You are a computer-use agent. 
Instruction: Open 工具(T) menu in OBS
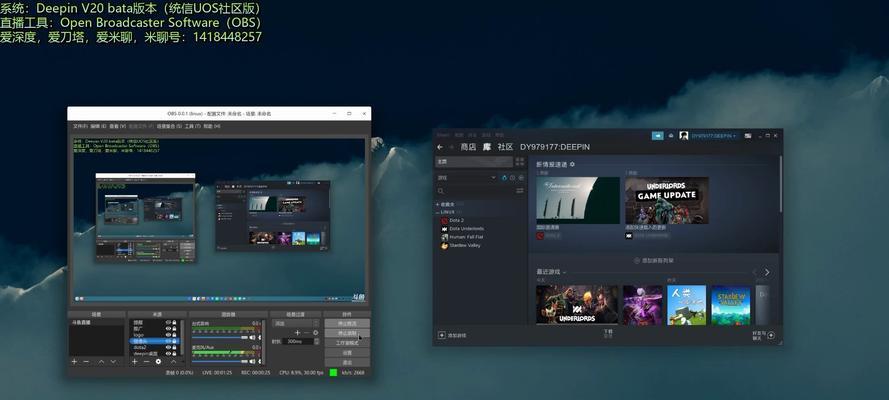[193, 126]
